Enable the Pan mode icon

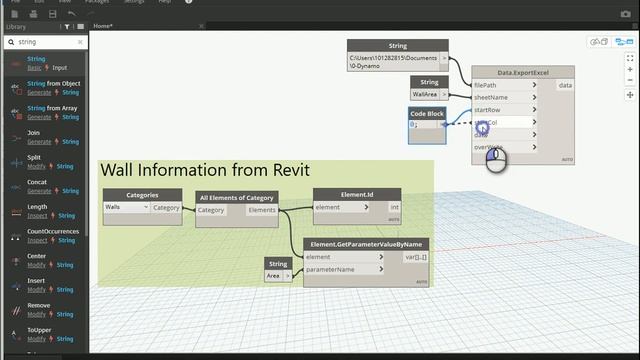pos(630,95)
